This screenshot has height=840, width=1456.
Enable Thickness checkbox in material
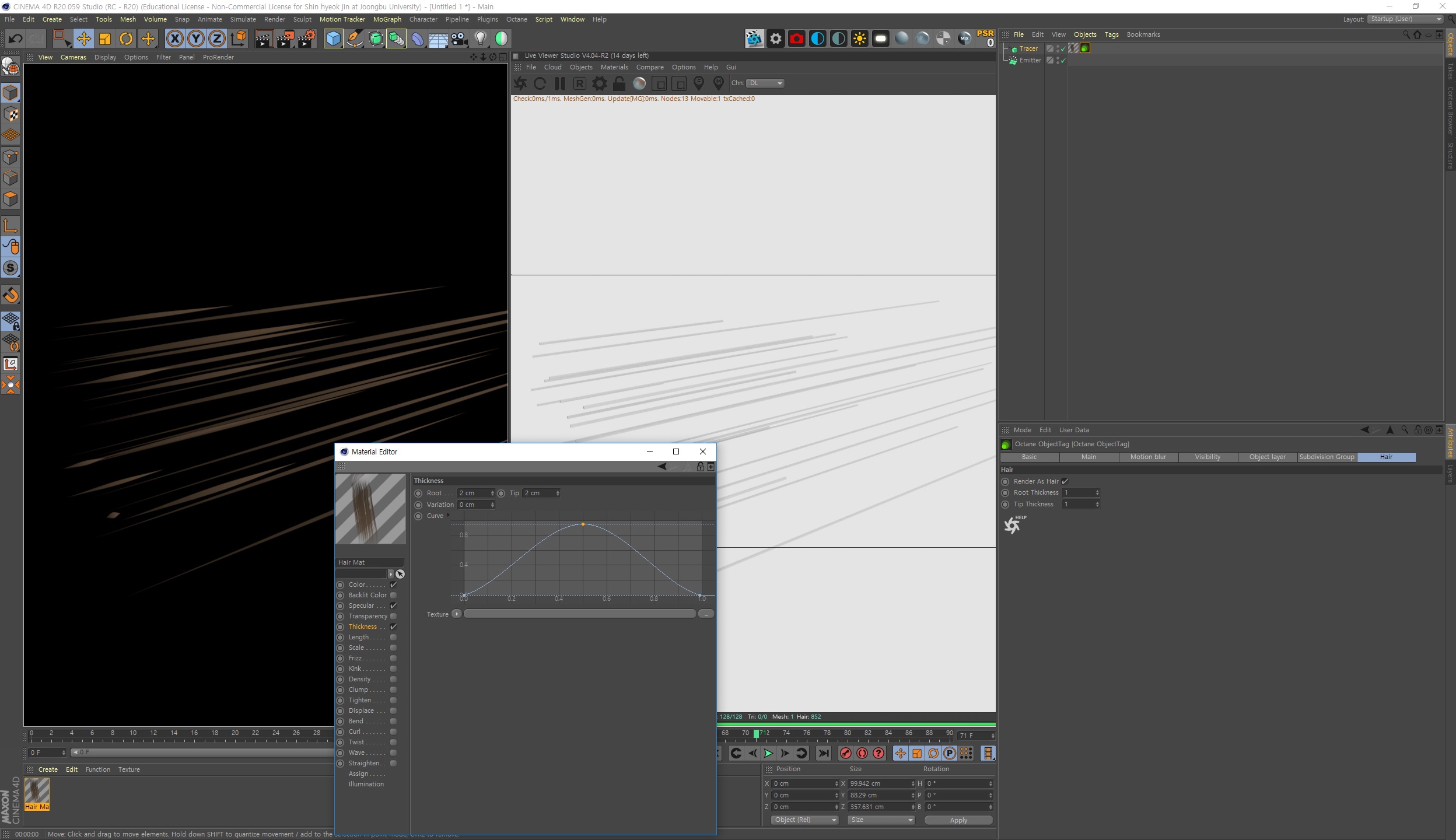click(393, 626)
